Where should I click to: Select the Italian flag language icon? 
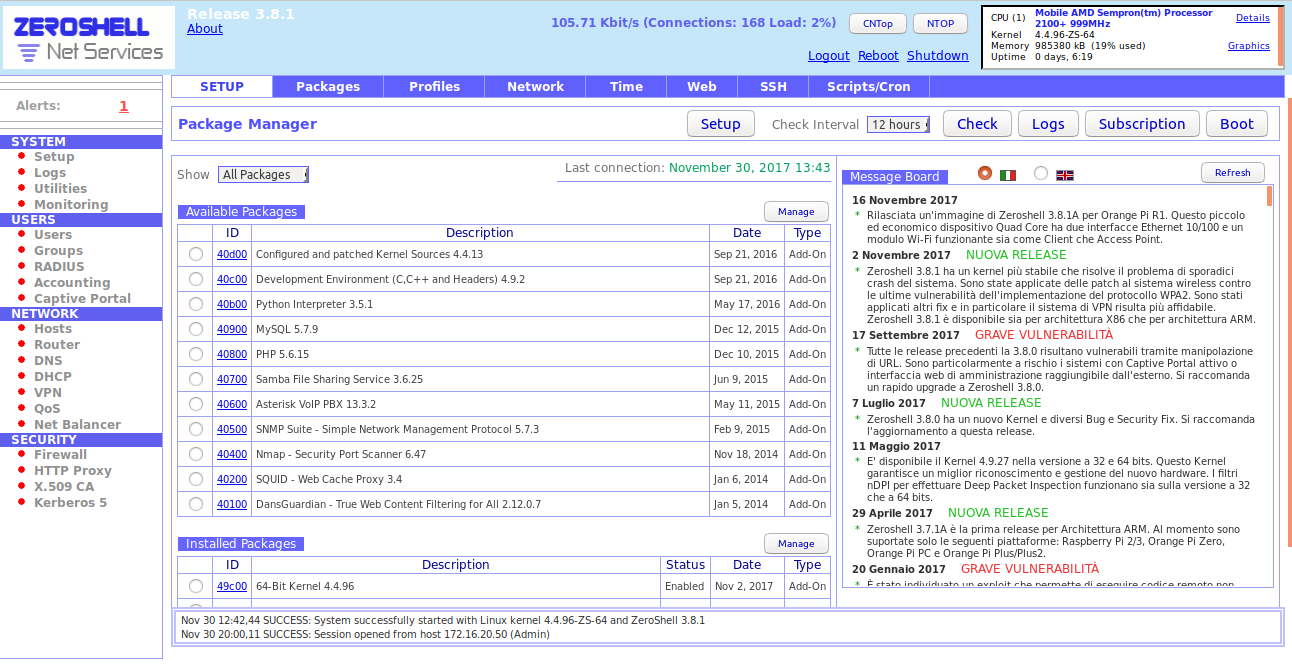(x=1008, y=175)
